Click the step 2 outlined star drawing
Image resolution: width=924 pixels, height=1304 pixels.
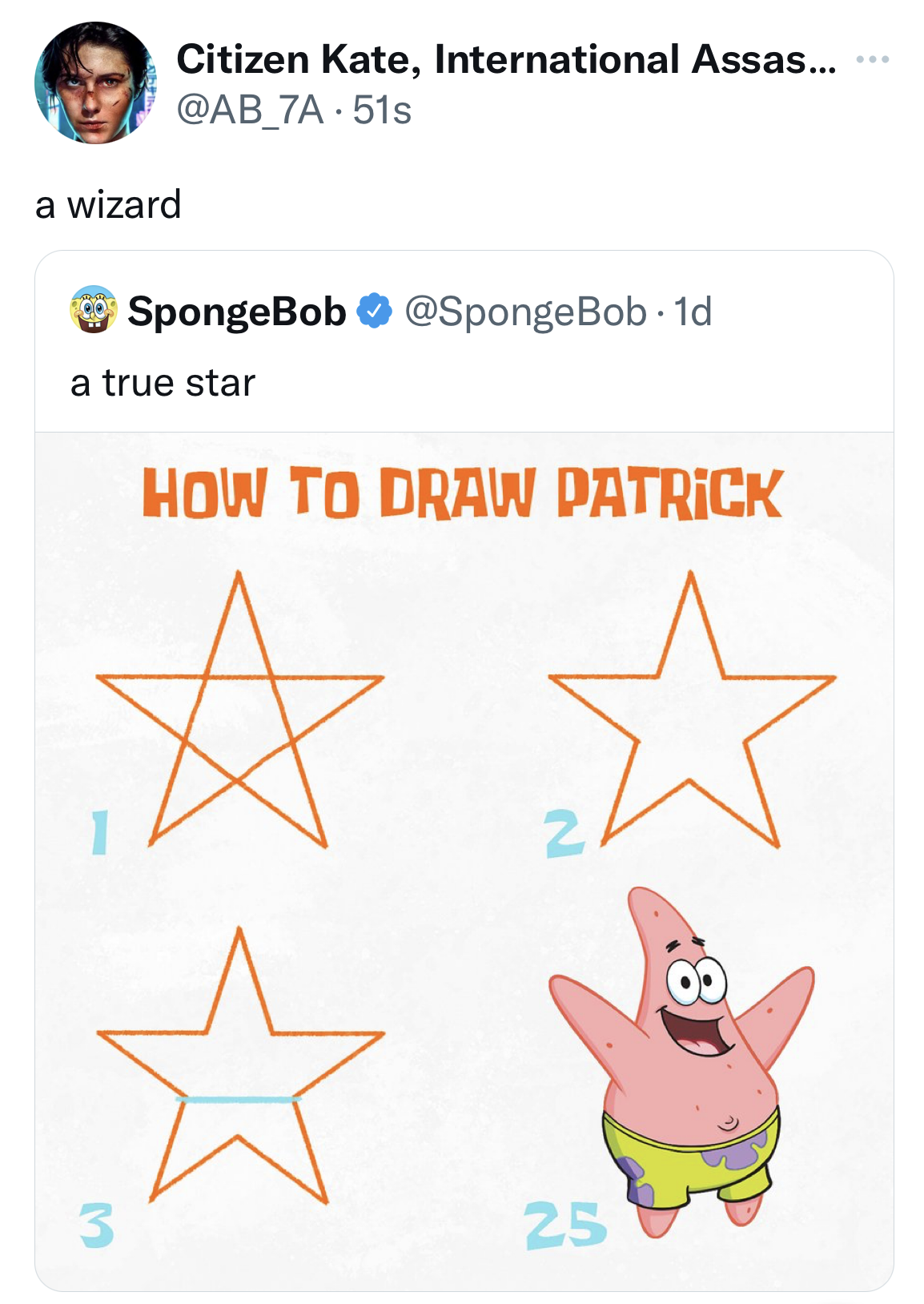tap(692, 710)
